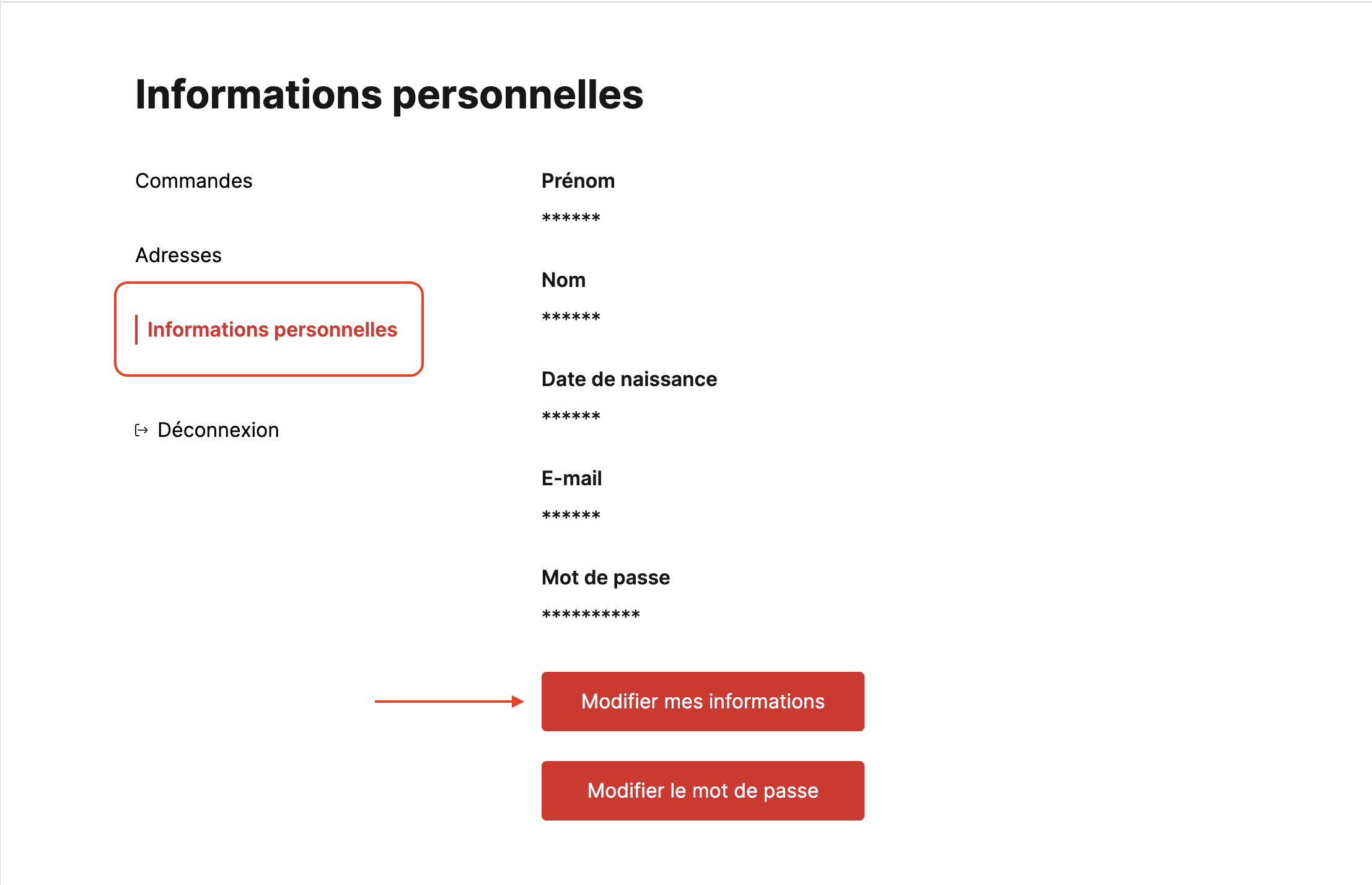The height and width of the screenshot is (885, 1372).
Task: Click the masked E-mail value
Action: tap(571, 515)
